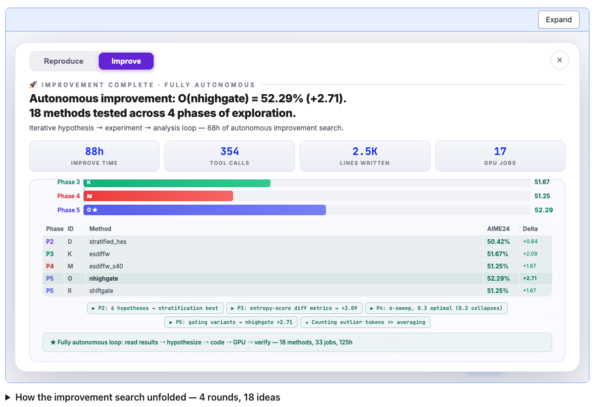Expand the P2: 6 hypotheses chip
Viewport: 600px width, 407px height.
[155, 308]
